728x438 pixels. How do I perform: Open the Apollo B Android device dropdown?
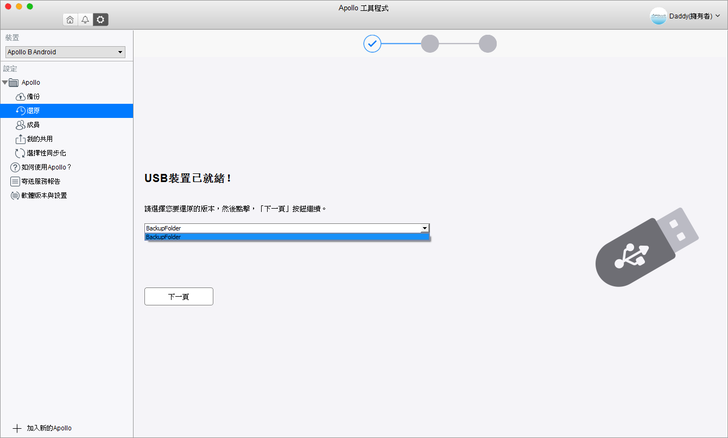pos(65,52)
